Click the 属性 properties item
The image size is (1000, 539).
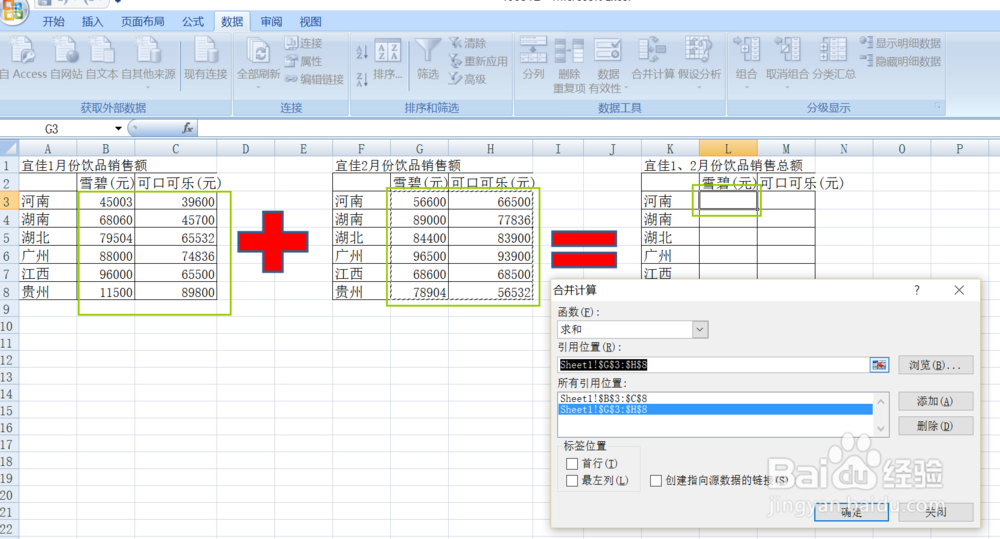(304, 61)
